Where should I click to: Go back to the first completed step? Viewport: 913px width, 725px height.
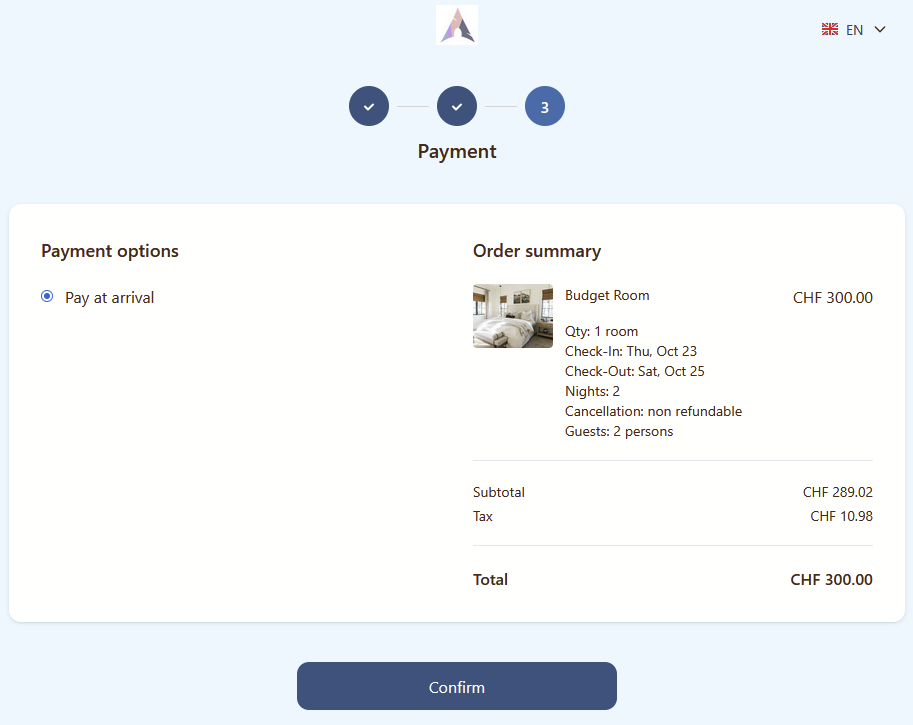[x=369, y=106]
